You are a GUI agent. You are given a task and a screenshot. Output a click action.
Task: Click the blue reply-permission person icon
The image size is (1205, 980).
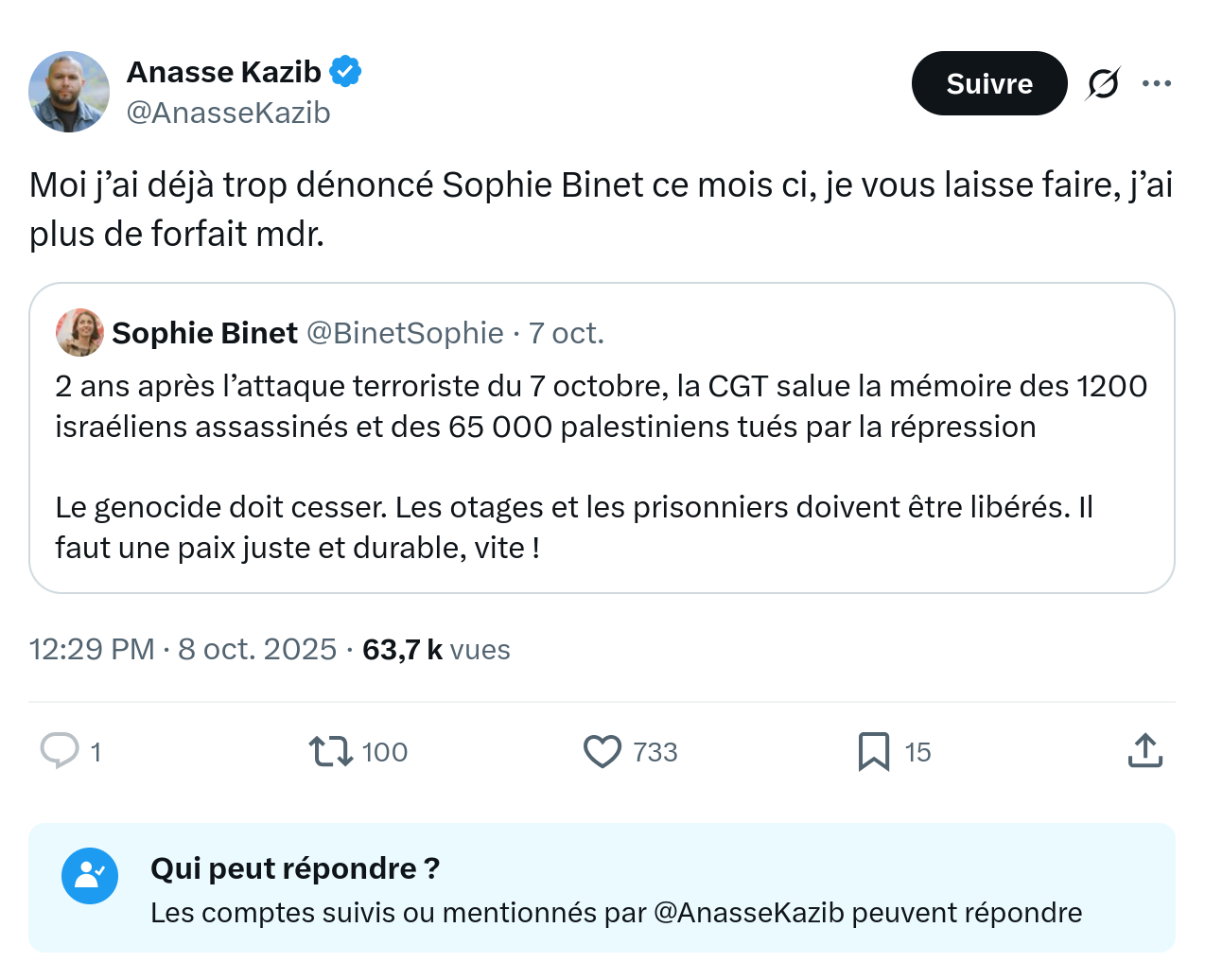90,875
